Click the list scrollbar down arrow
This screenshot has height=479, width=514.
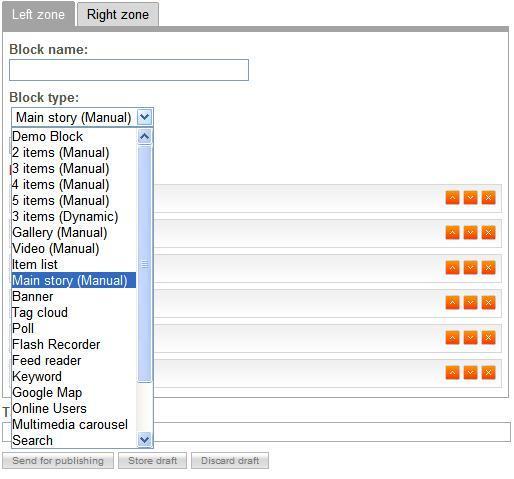pos(145,440)
